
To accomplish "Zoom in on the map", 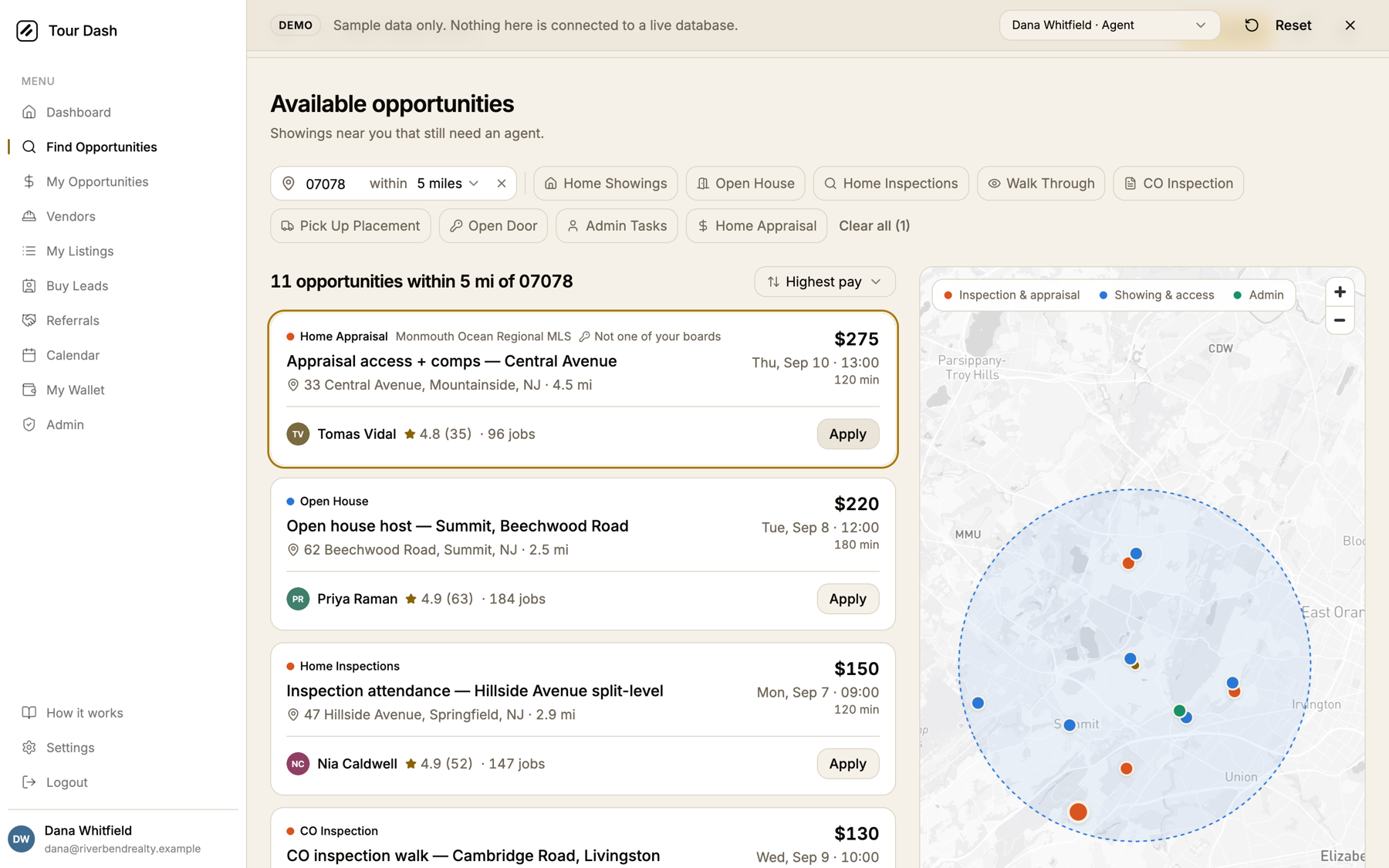I will (1340, 292).
